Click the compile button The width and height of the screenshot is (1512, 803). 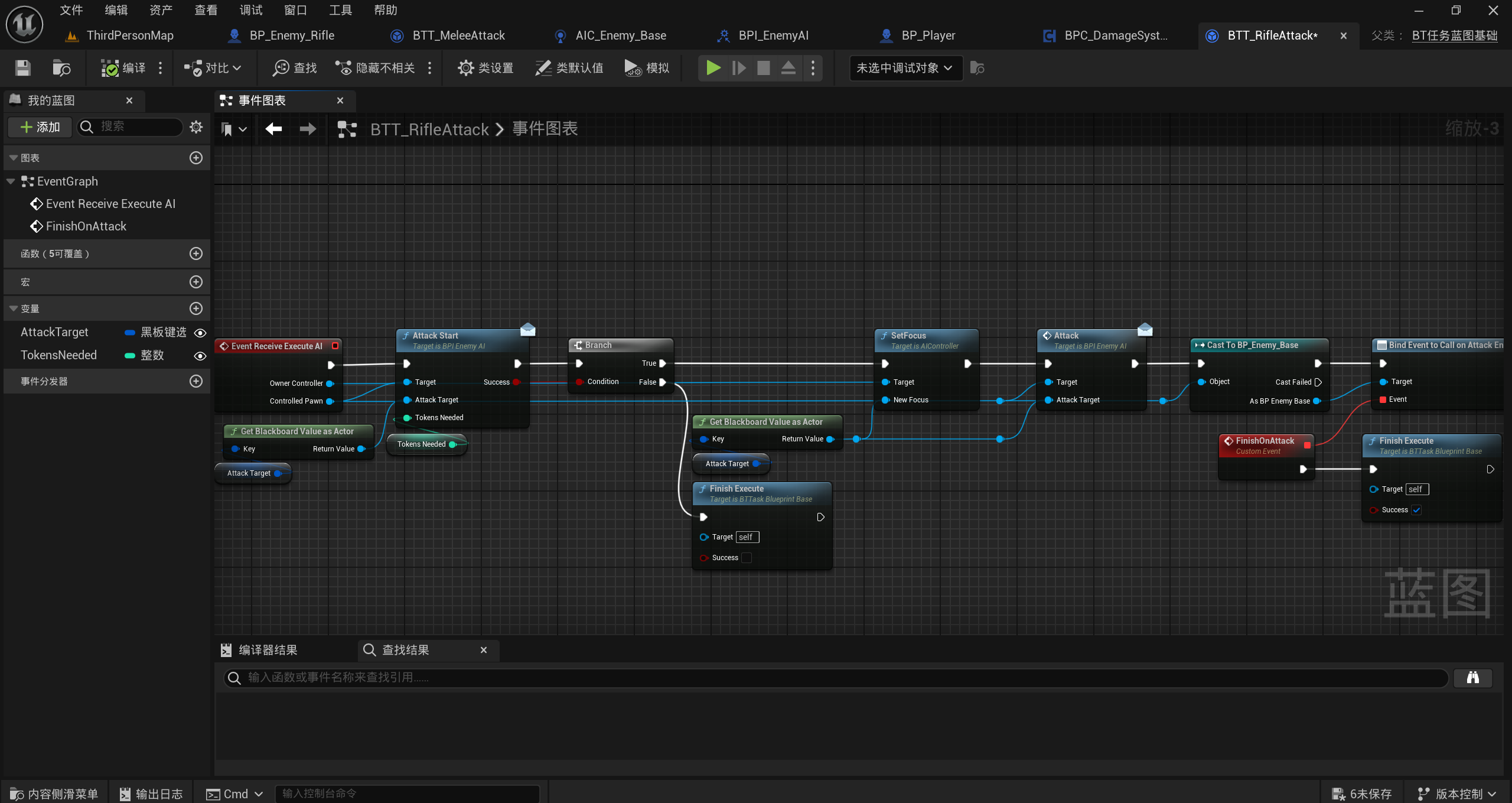(x=123, y=68)
